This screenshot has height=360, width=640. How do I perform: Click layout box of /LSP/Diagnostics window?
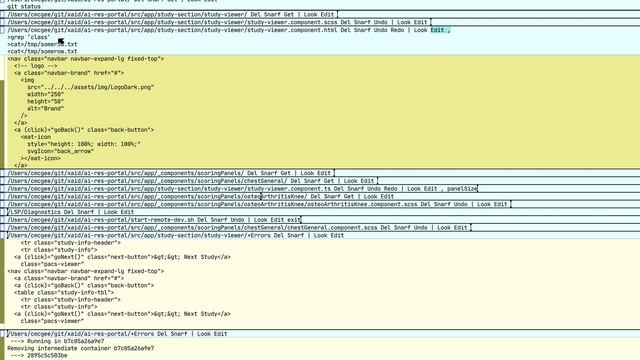click(x=2, y=212)
